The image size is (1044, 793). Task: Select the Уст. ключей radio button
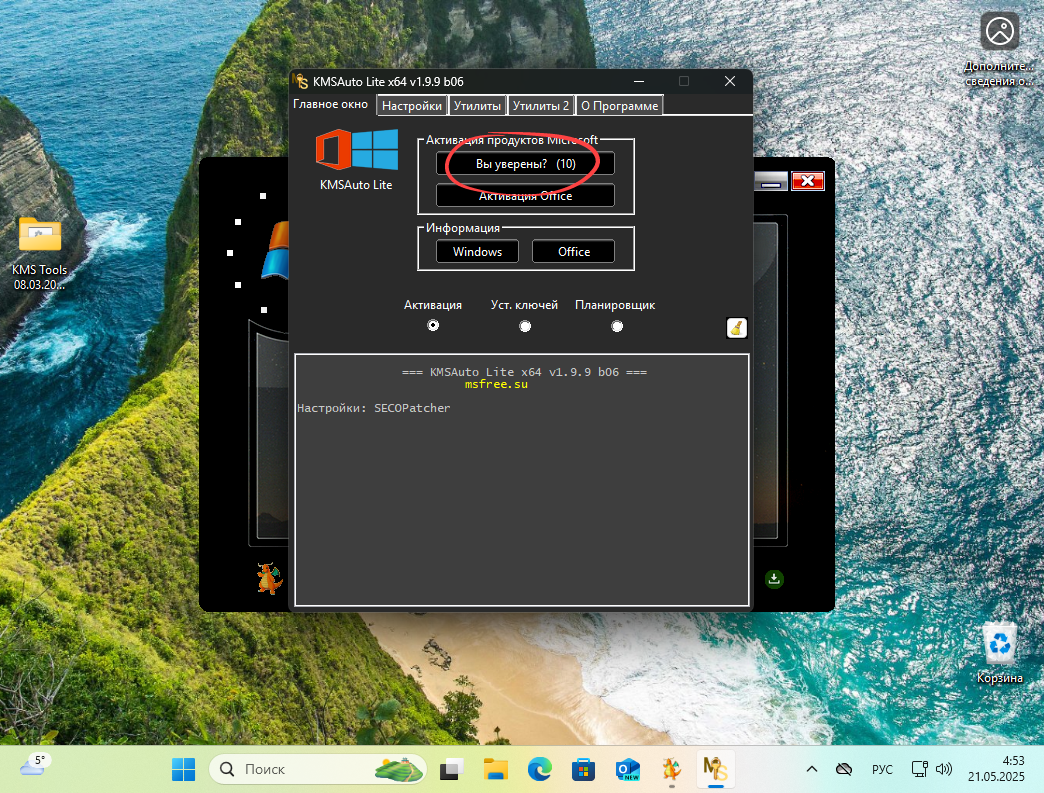click(x=524, y=325)
